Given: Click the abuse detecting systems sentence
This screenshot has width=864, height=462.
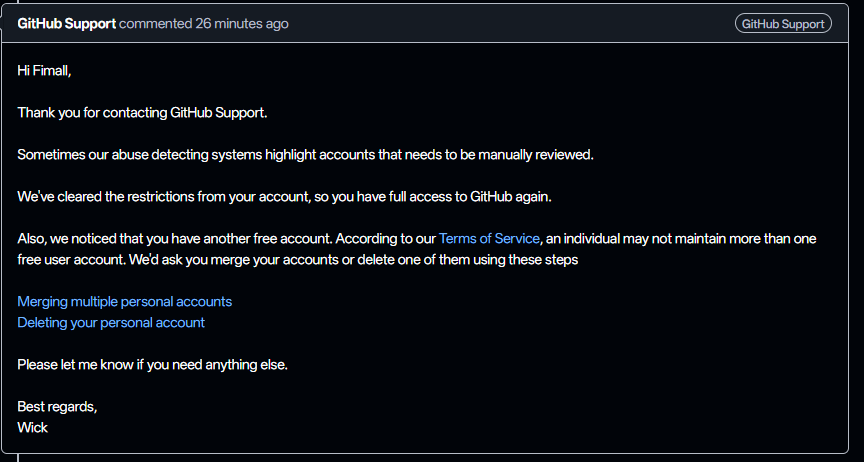Looking at the screenshot, I should click(305, 154).
